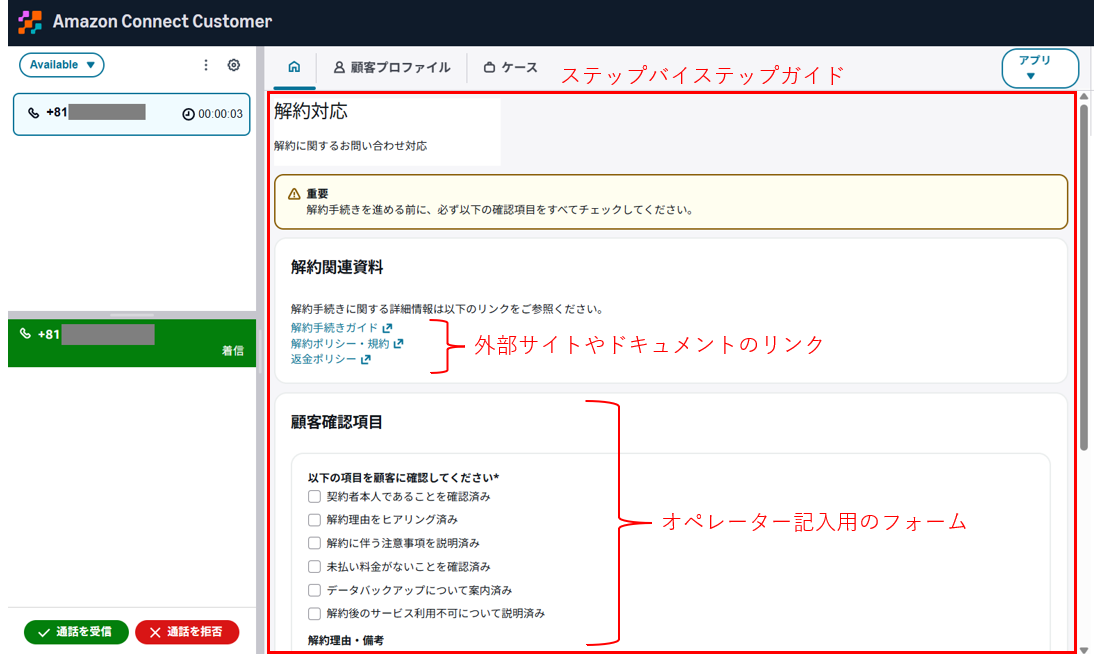Viewport: 1106px width, 654px height.
Task: Click the phone icon on the active call card
Action: point(33,113)
